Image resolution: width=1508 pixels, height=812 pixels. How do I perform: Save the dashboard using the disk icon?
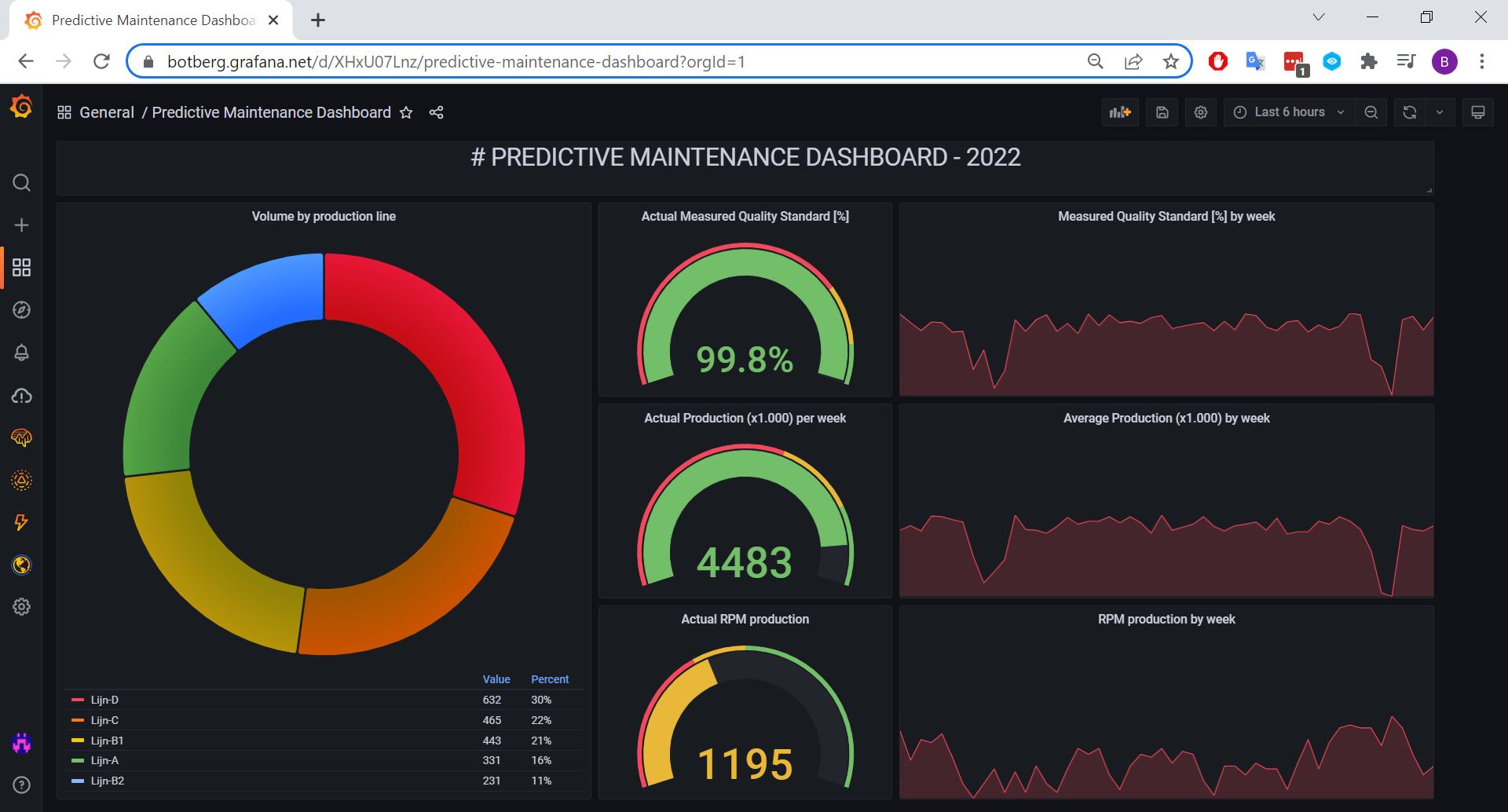pyautogui.click(x=1162, y=112)
